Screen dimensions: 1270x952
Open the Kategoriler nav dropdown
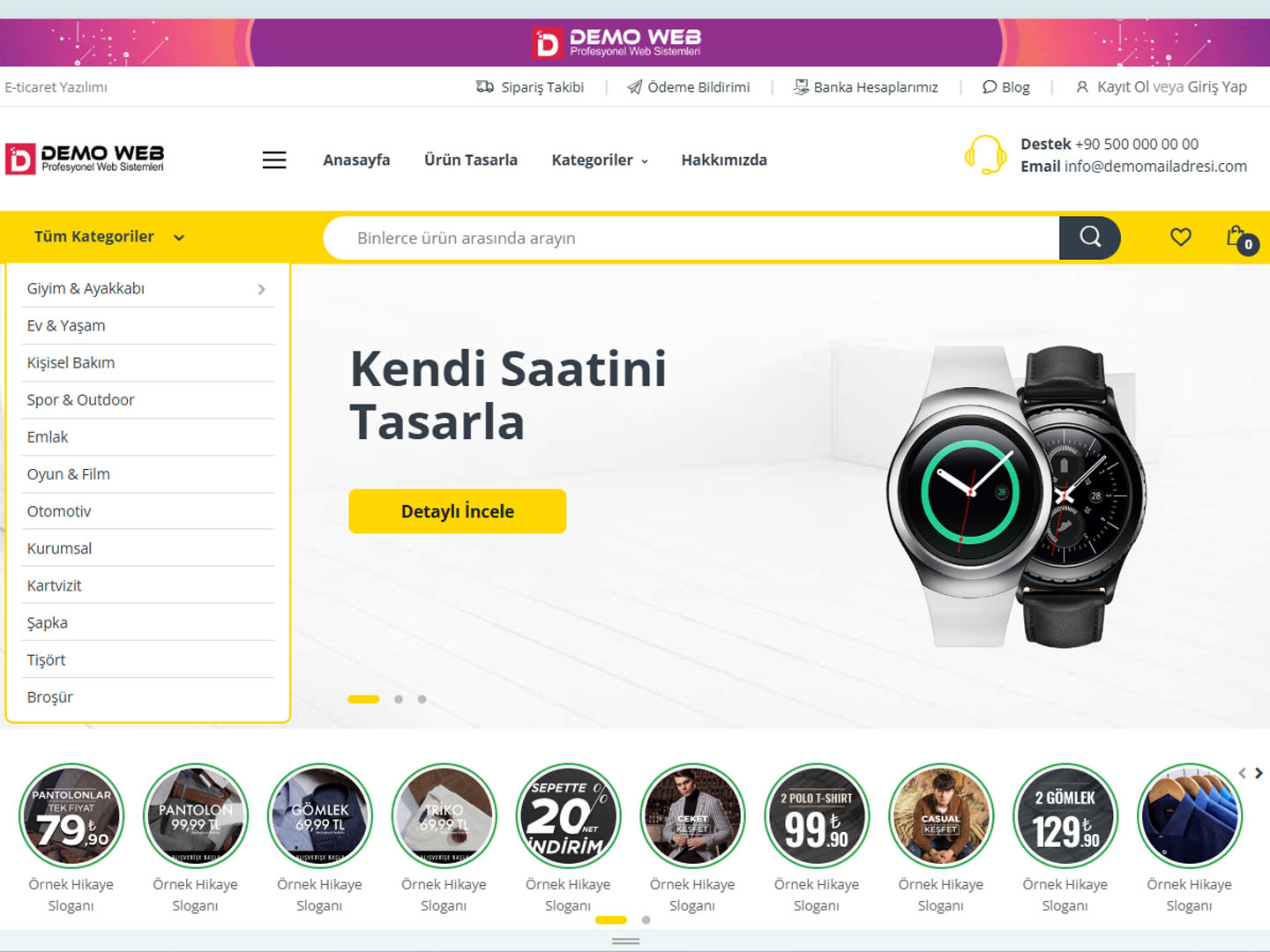(600, 160)
